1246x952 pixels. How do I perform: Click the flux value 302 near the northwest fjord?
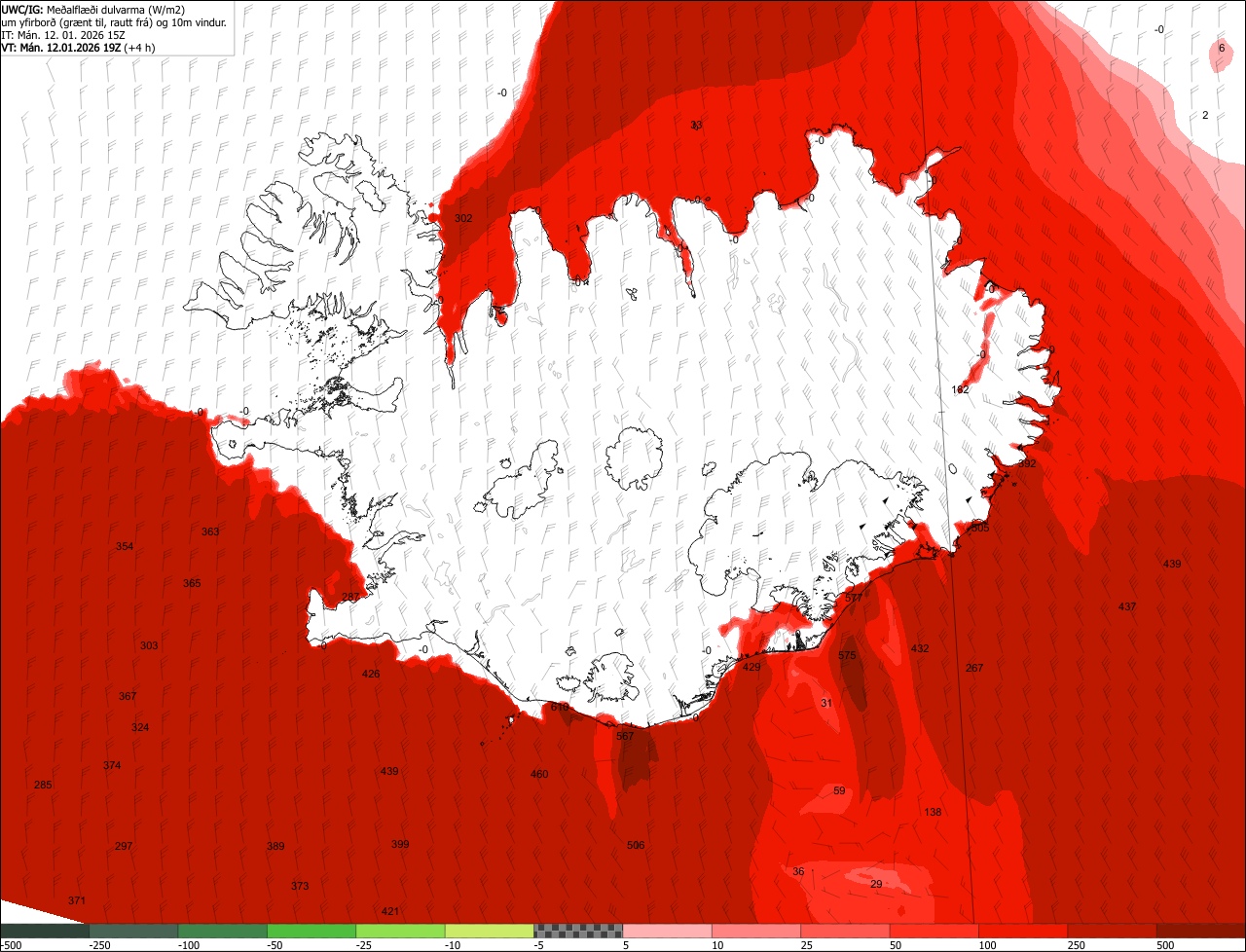click(463, 218)
